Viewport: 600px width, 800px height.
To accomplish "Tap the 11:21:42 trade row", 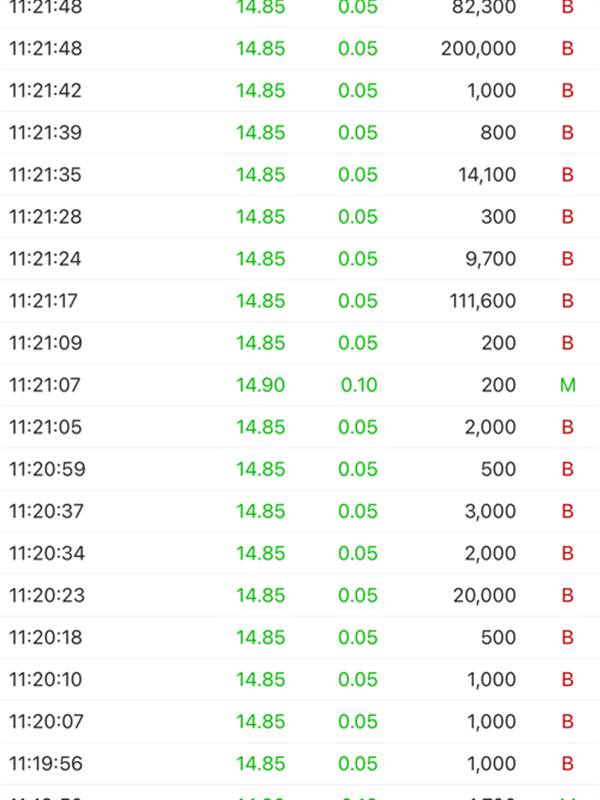I will pos(300,90).
